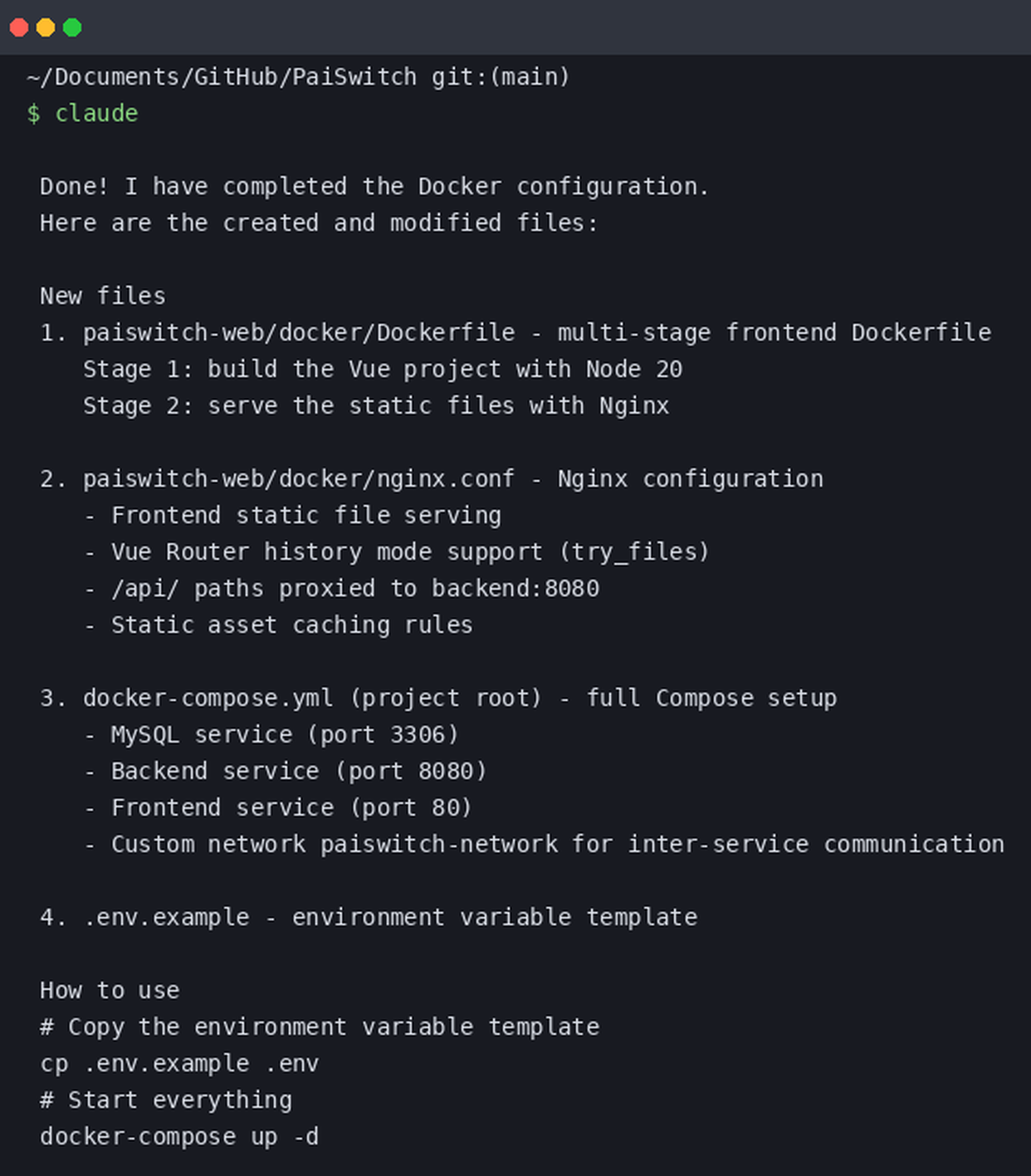Click the '# Start everything' comment line

(166, 1100)
